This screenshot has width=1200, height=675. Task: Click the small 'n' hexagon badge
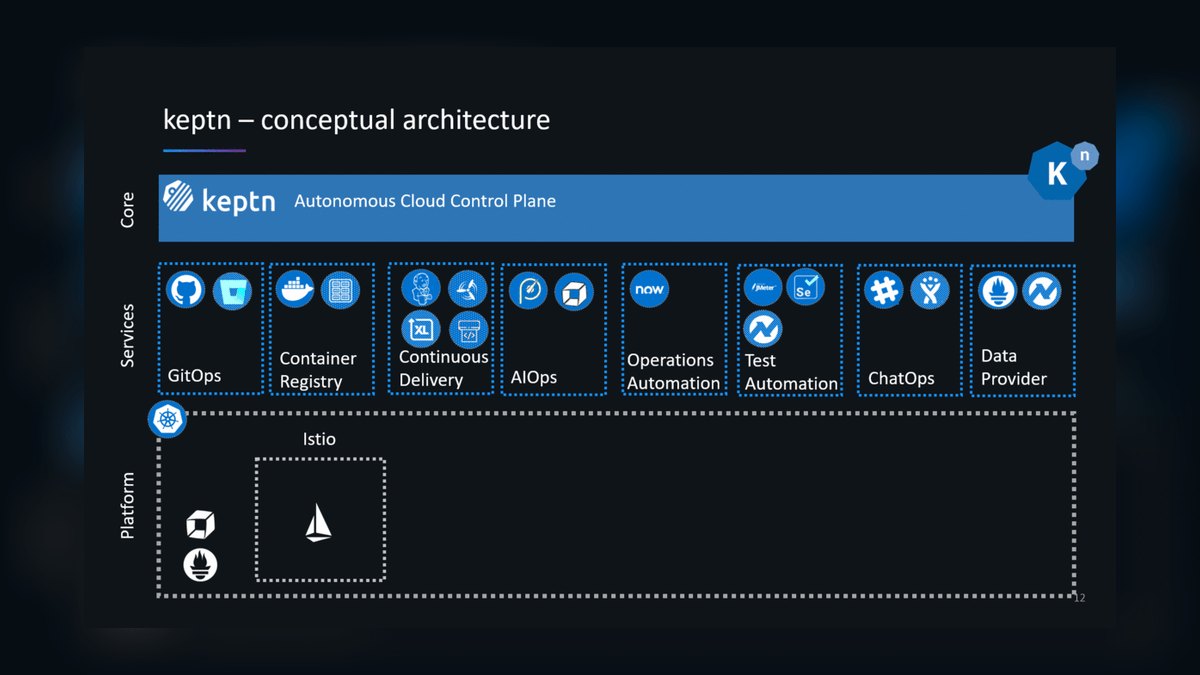click(x=1083, y=155)
